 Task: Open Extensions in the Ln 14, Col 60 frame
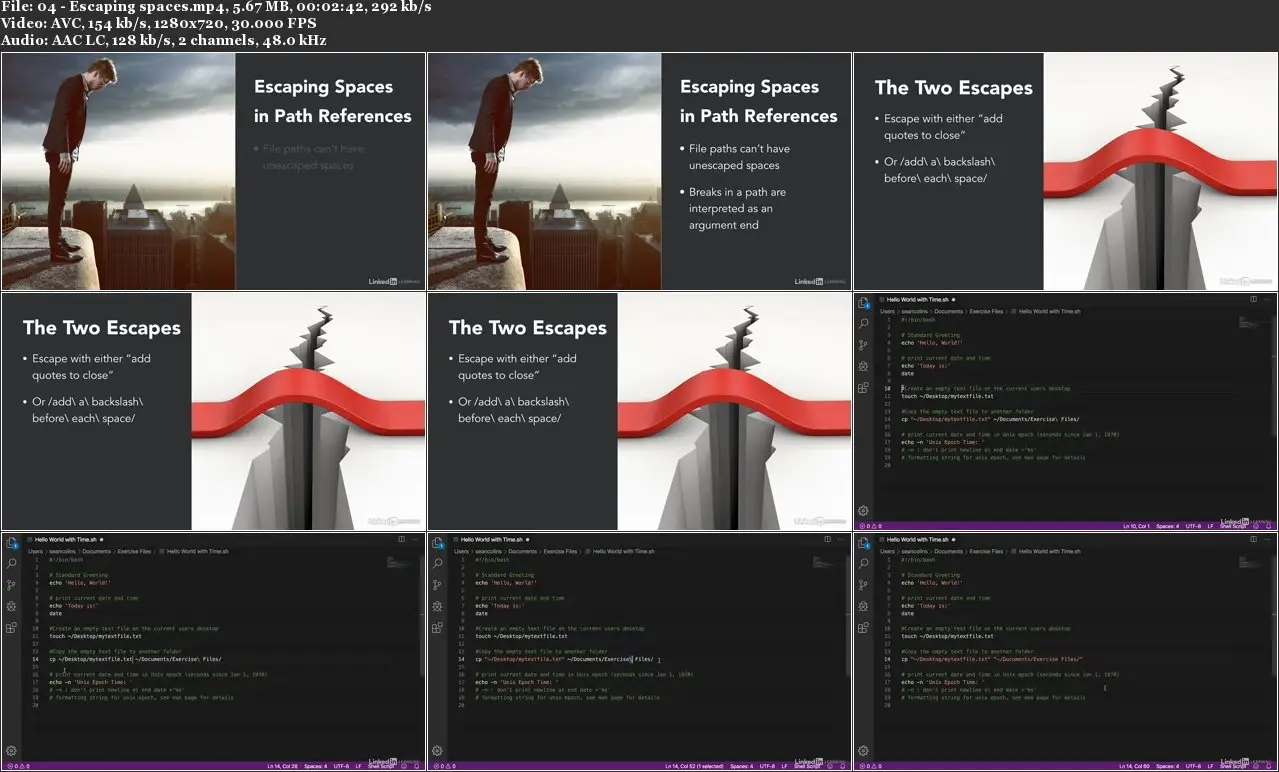[863, 628]
